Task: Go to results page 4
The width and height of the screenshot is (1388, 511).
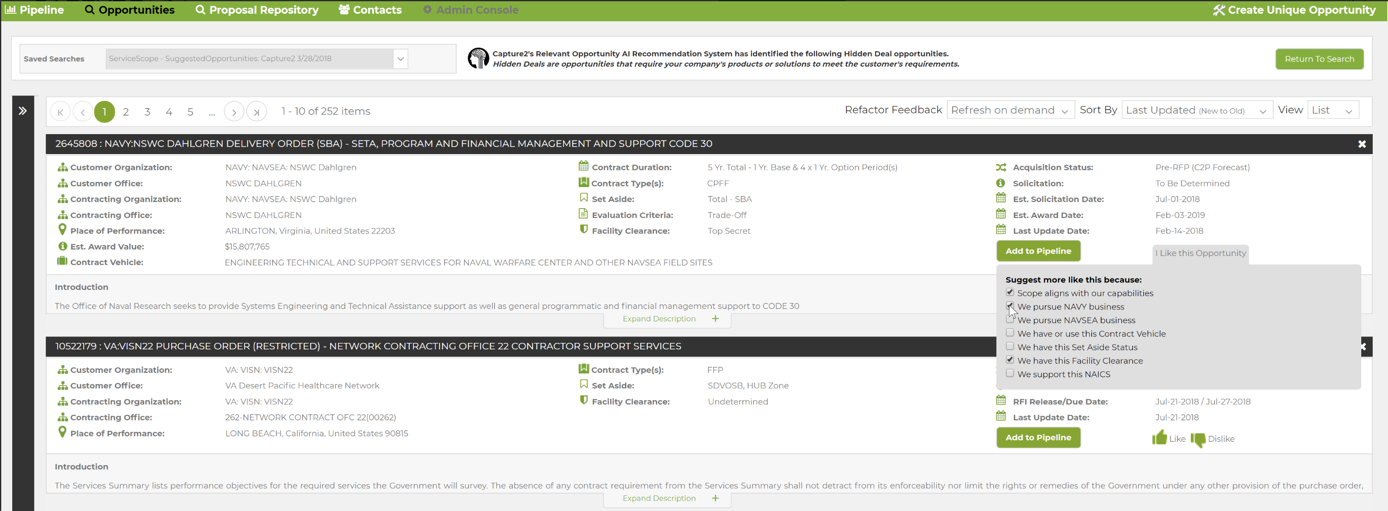Action: [x=169, y=112]
